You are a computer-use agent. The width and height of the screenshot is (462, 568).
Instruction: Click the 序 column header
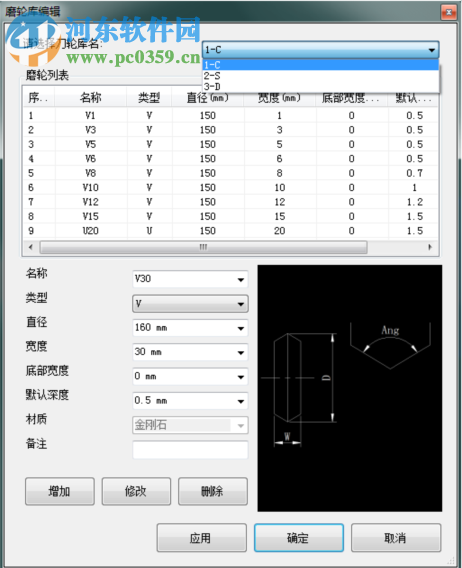pos(39,97)
